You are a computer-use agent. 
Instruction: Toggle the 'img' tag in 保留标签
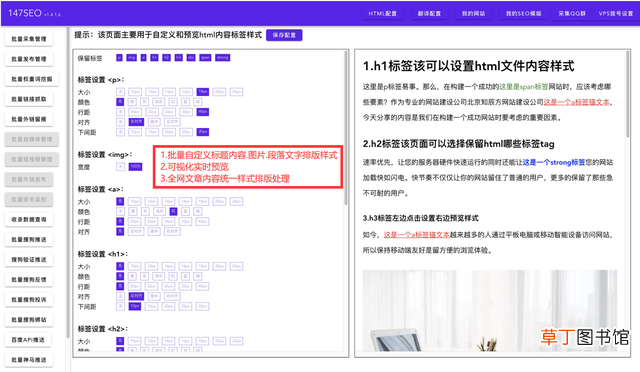point(131,58)
